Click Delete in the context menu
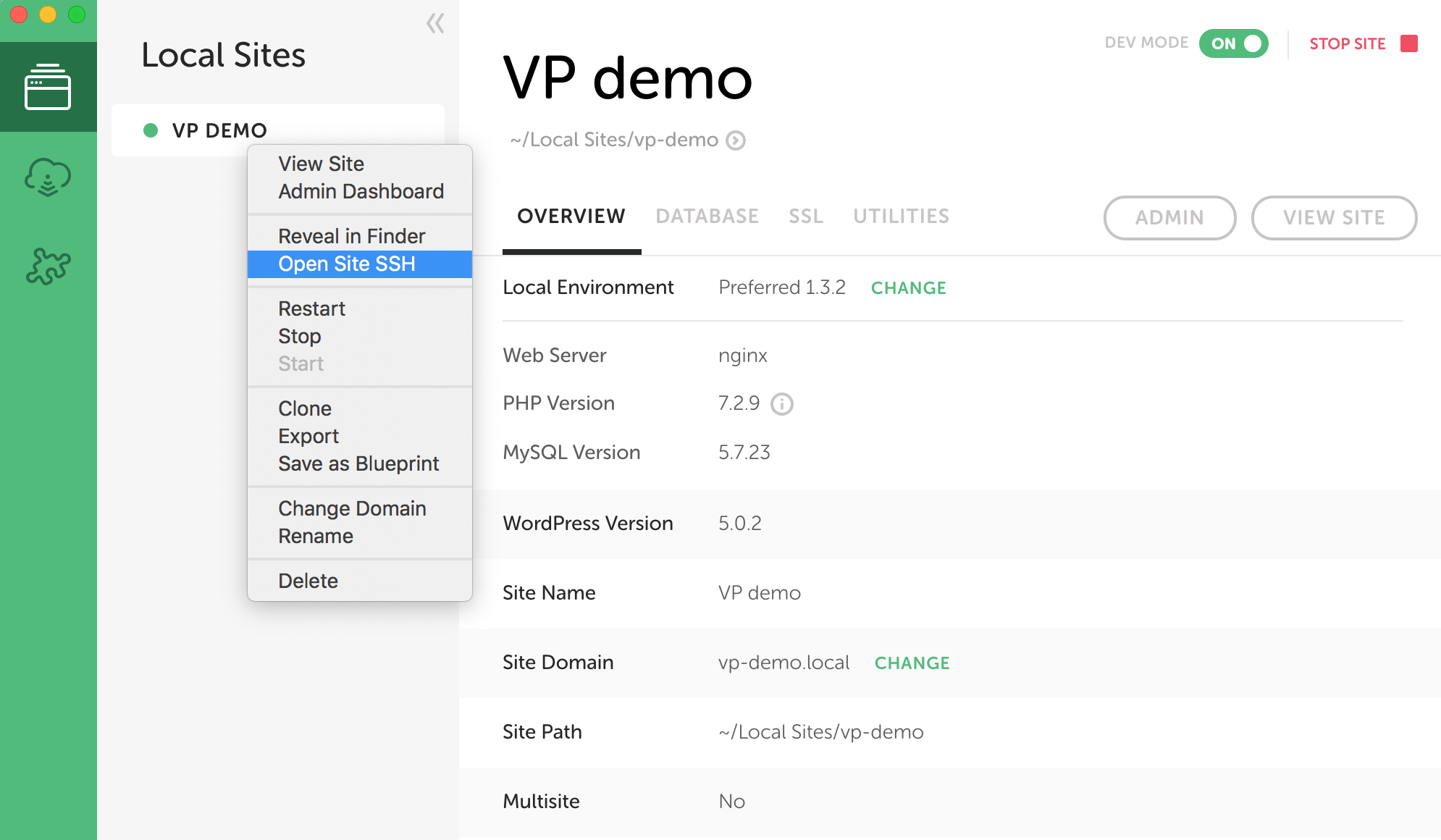The width and height of the screenshot is (1441, 840). coord(308,581)
